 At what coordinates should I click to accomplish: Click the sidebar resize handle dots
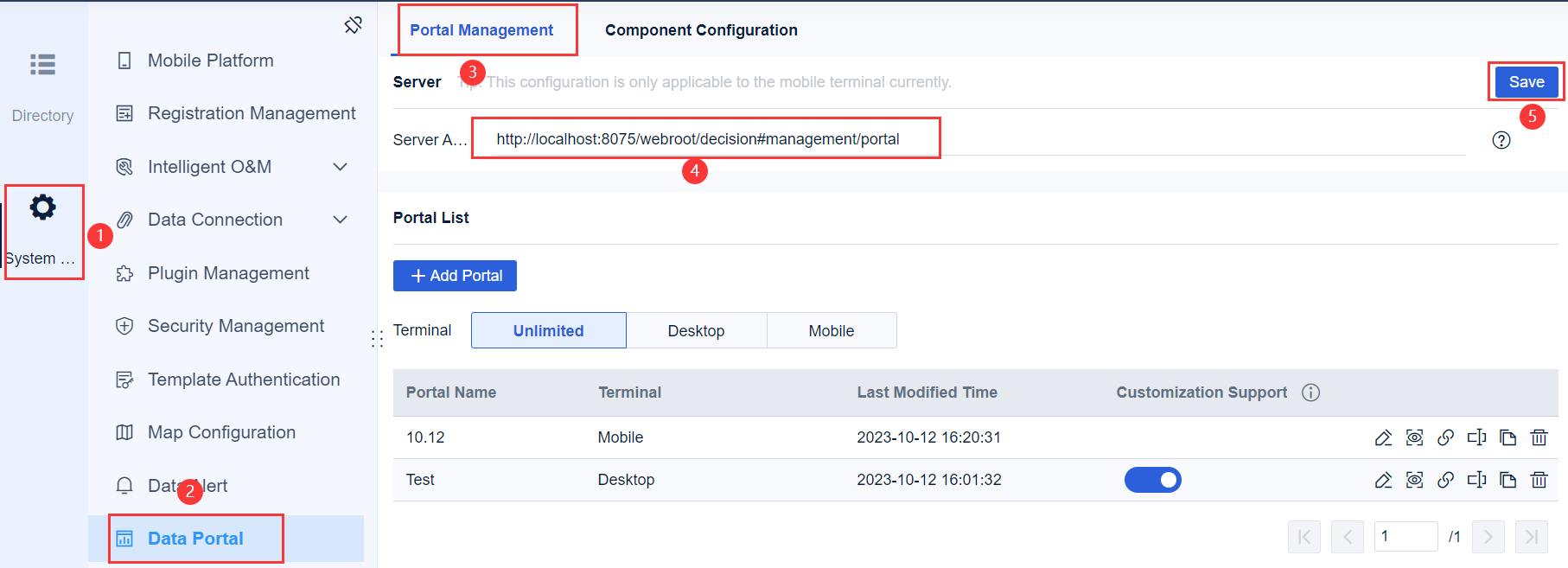377,339
